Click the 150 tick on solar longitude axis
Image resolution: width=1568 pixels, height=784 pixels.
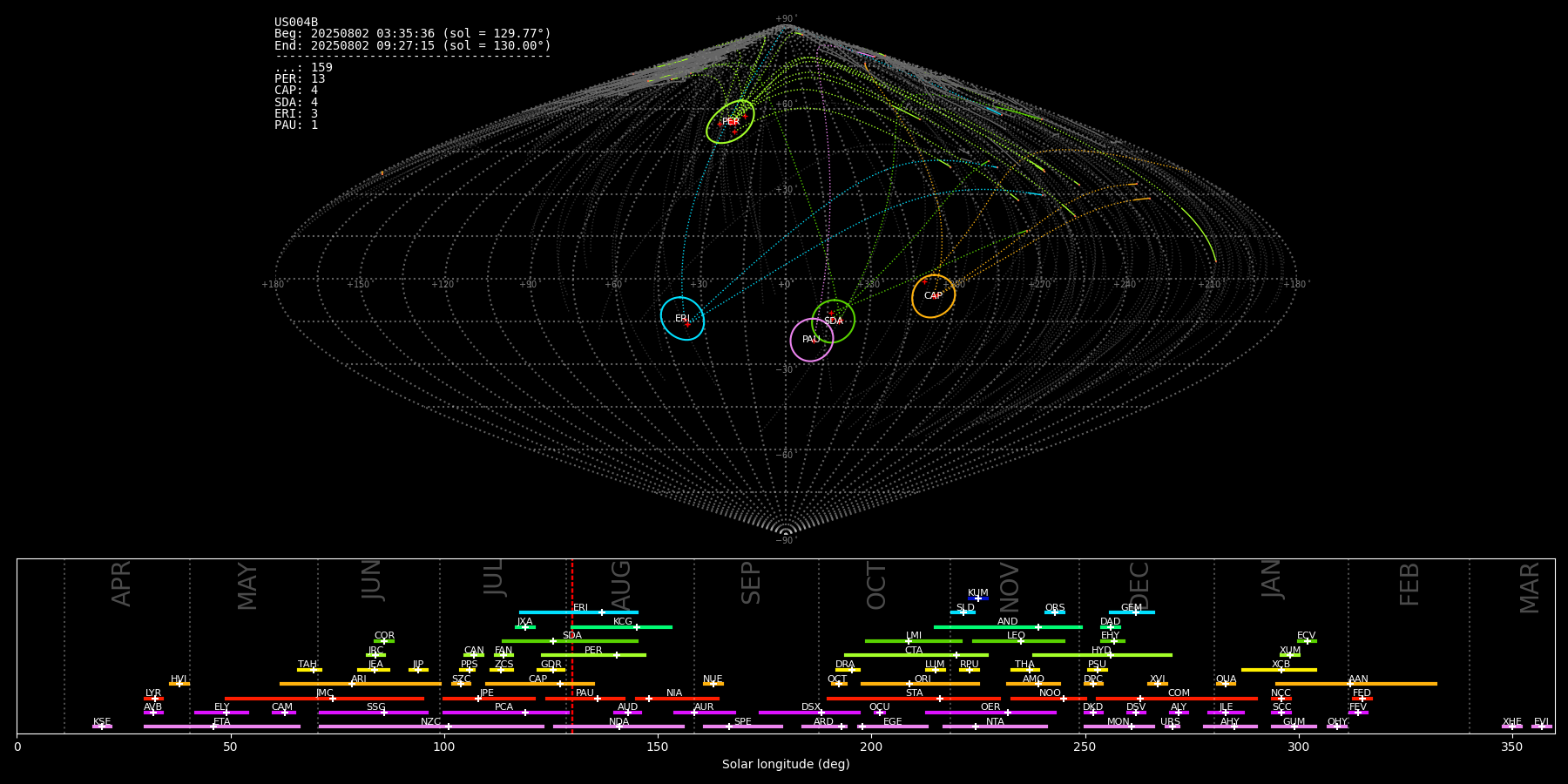point(658,747)
